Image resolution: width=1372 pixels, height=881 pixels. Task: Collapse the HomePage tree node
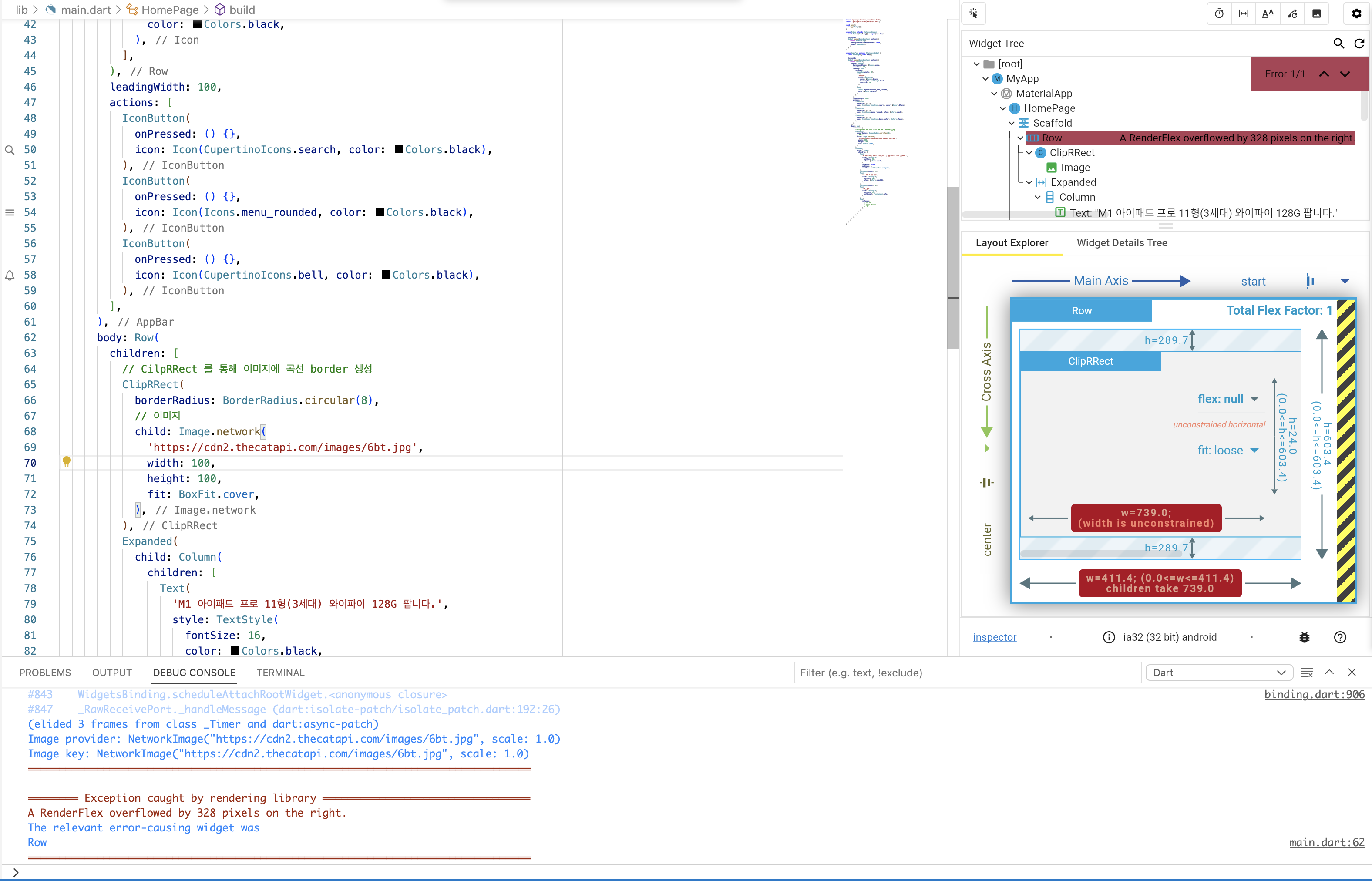[1002, 109]
